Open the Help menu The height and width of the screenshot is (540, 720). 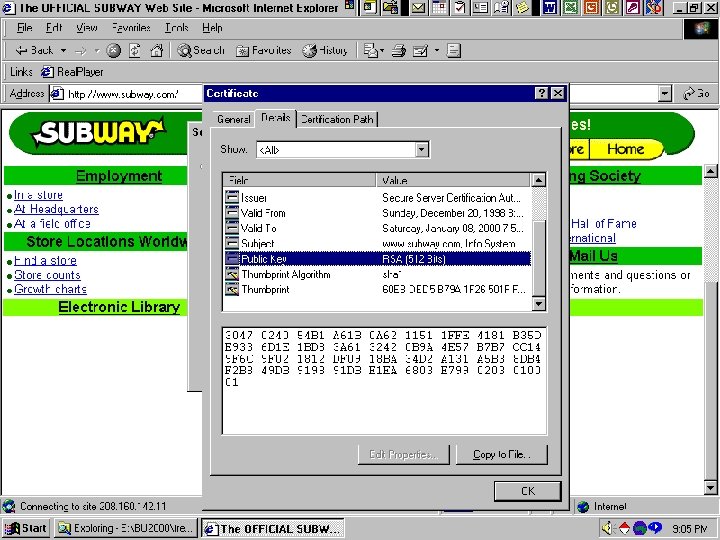point(212,28)
